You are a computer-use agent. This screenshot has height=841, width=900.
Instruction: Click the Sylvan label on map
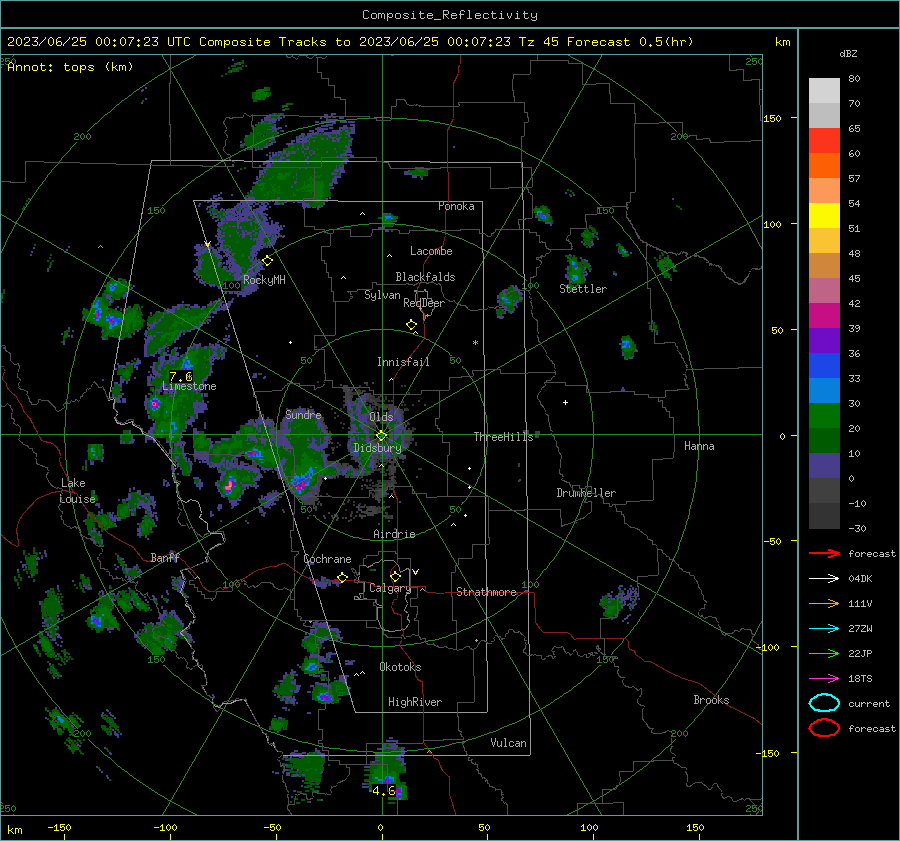pyautogui.click(x=382, y=295)
